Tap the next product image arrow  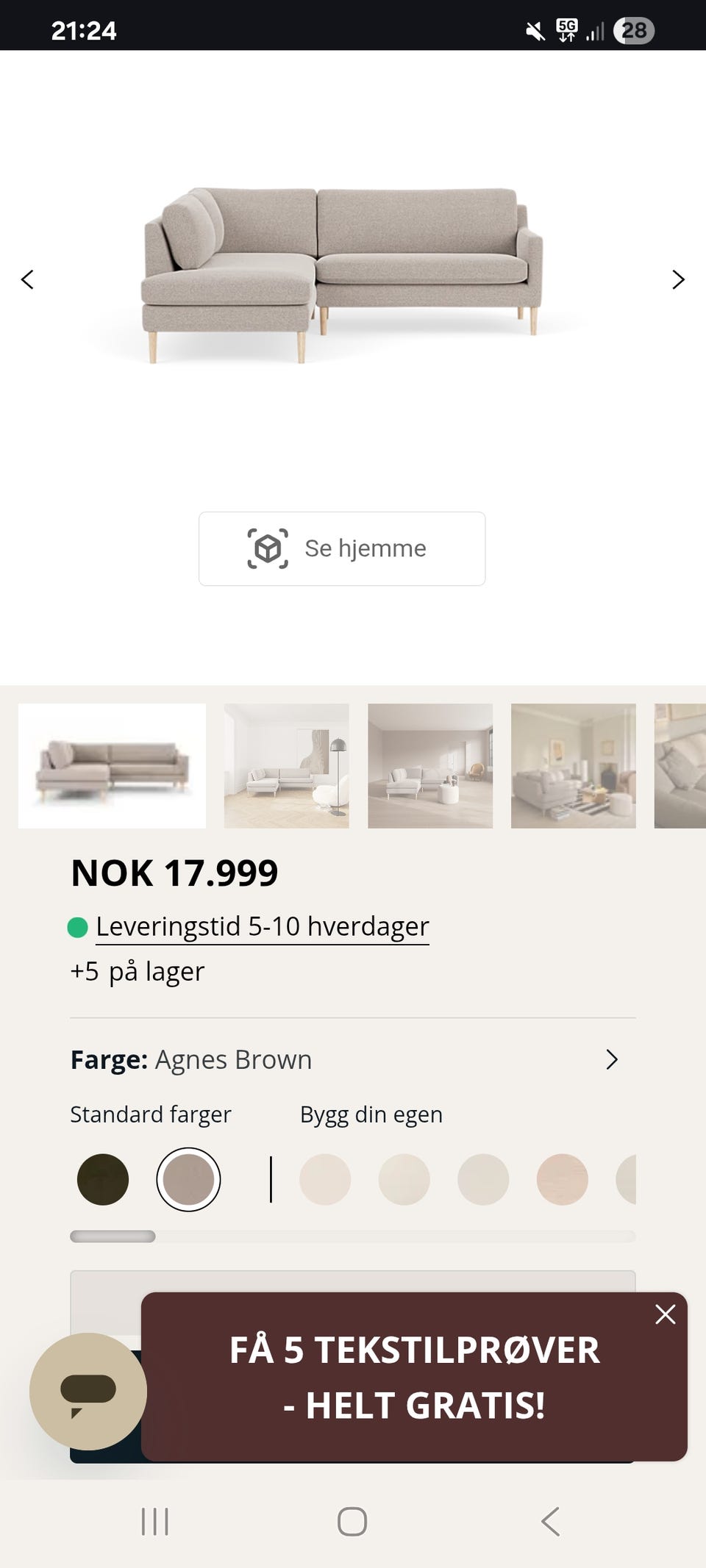coord(677,279)
